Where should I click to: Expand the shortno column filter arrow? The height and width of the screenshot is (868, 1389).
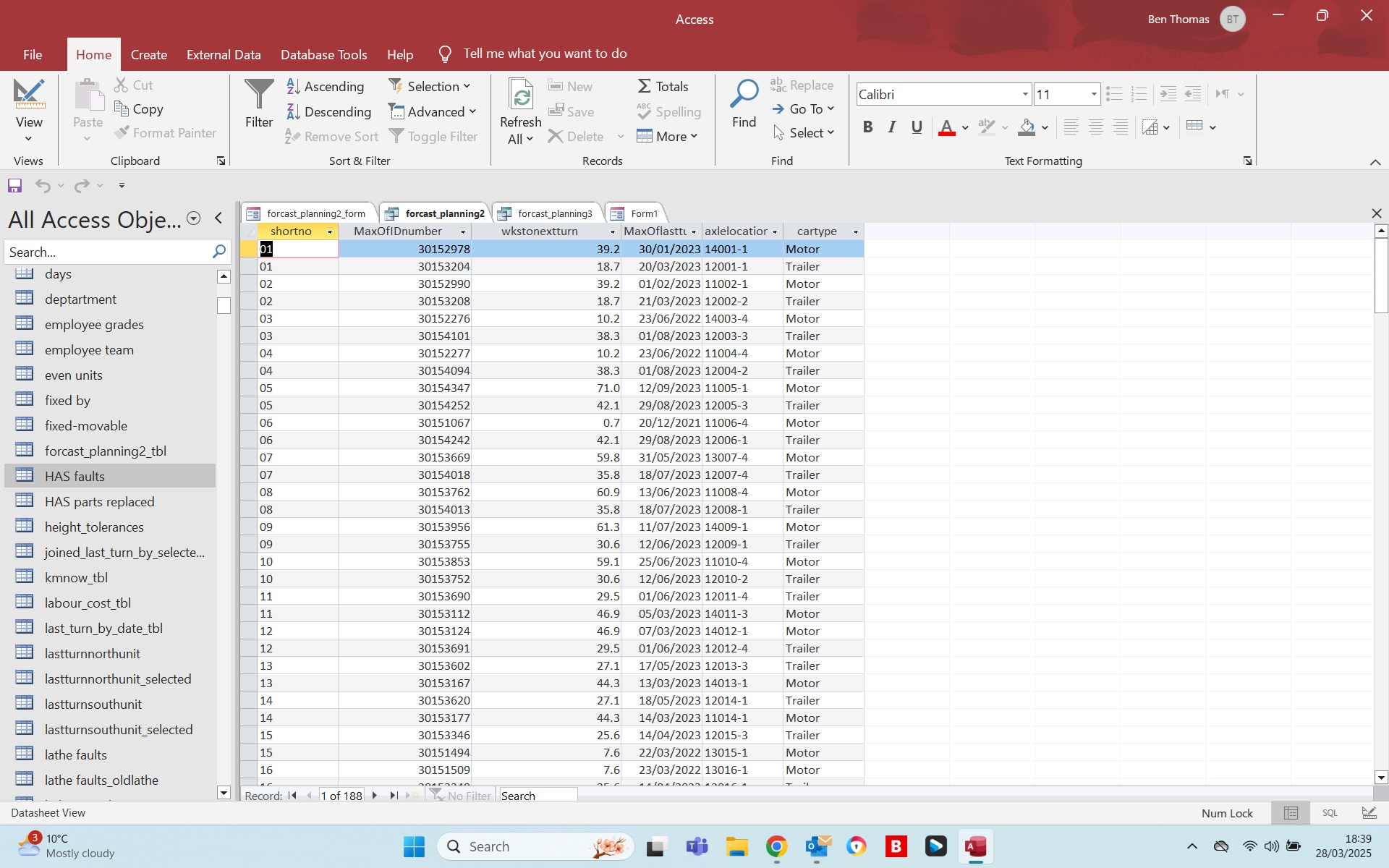(x=330, y=231)
